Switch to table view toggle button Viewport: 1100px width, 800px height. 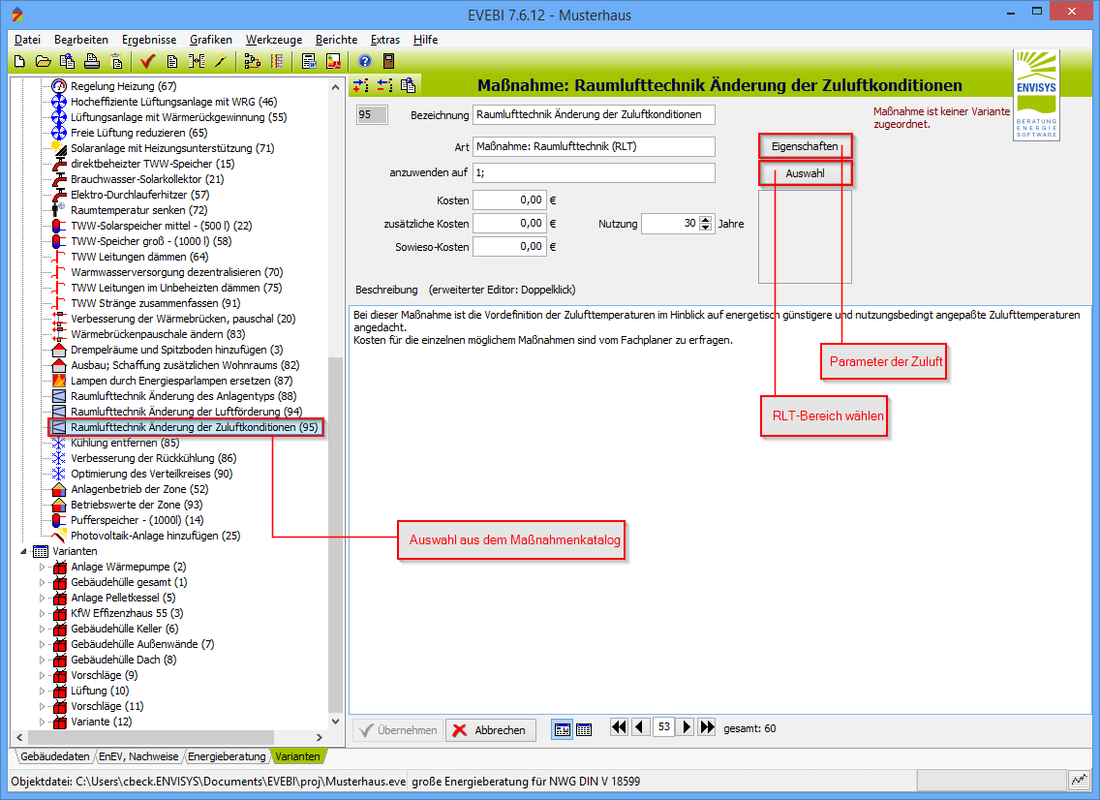pyautogui.click(x=584, y=729)
